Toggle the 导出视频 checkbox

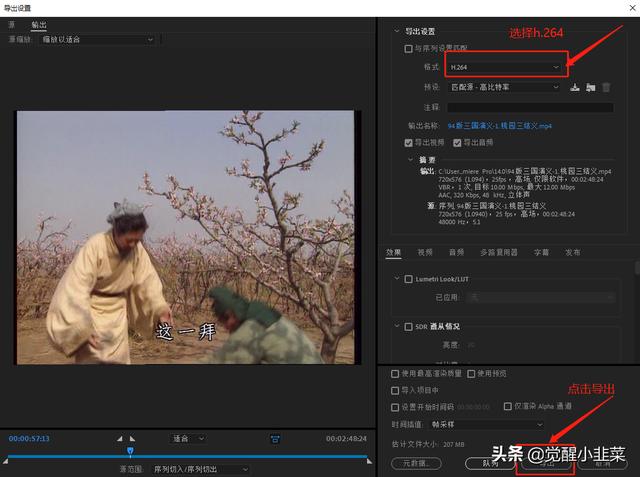click(x=408, y=142)
